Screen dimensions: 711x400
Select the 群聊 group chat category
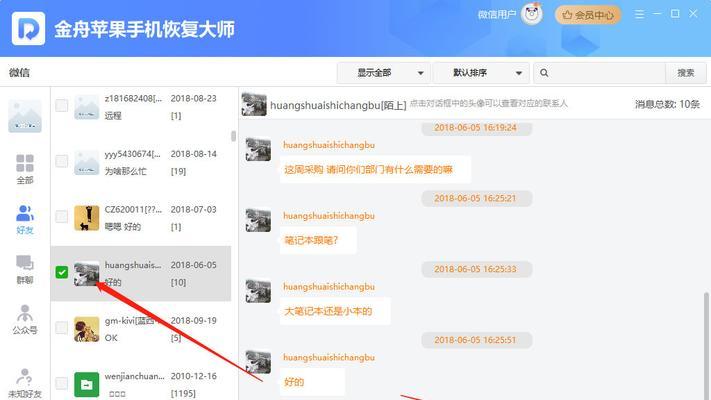click(x=25, y=269)
